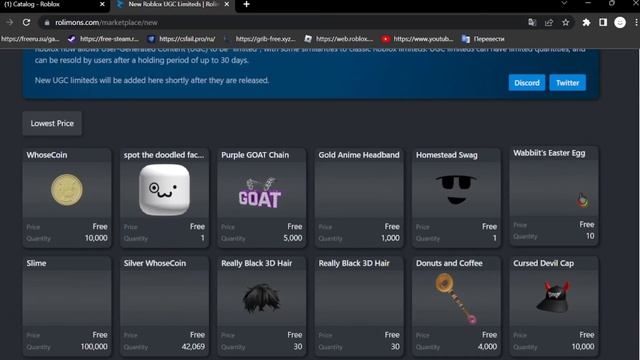This screenshot has height=360, width=640.
Task: Open the Gold Anime Headband title
Action: pos(359,155)
